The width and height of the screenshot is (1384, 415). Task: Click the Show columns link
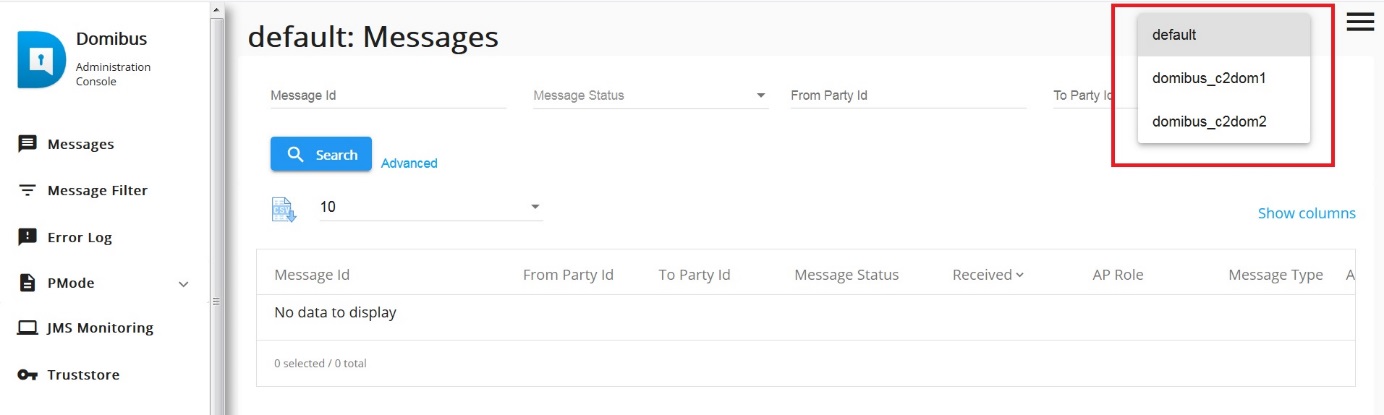pyautogui.click(x=1307, y=213)
